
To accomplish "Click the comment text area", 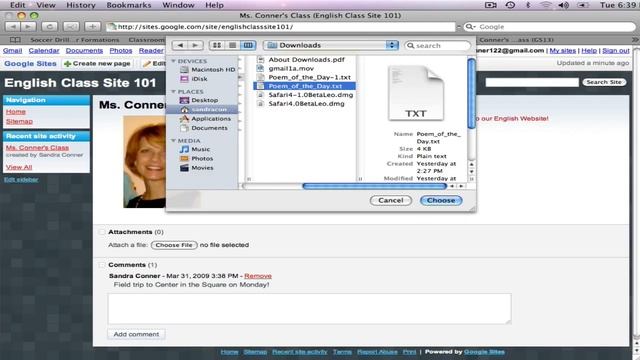I will click(x=309, y=309).
